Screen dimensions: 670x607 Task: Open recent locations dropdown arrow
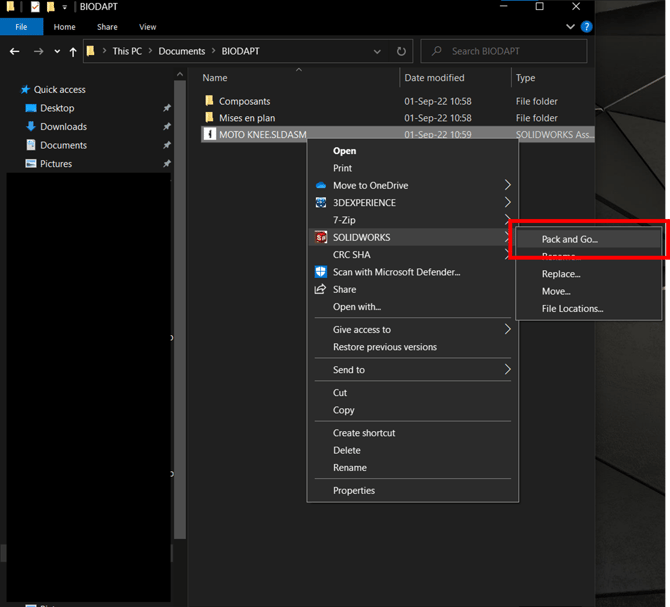coord(57,52)
